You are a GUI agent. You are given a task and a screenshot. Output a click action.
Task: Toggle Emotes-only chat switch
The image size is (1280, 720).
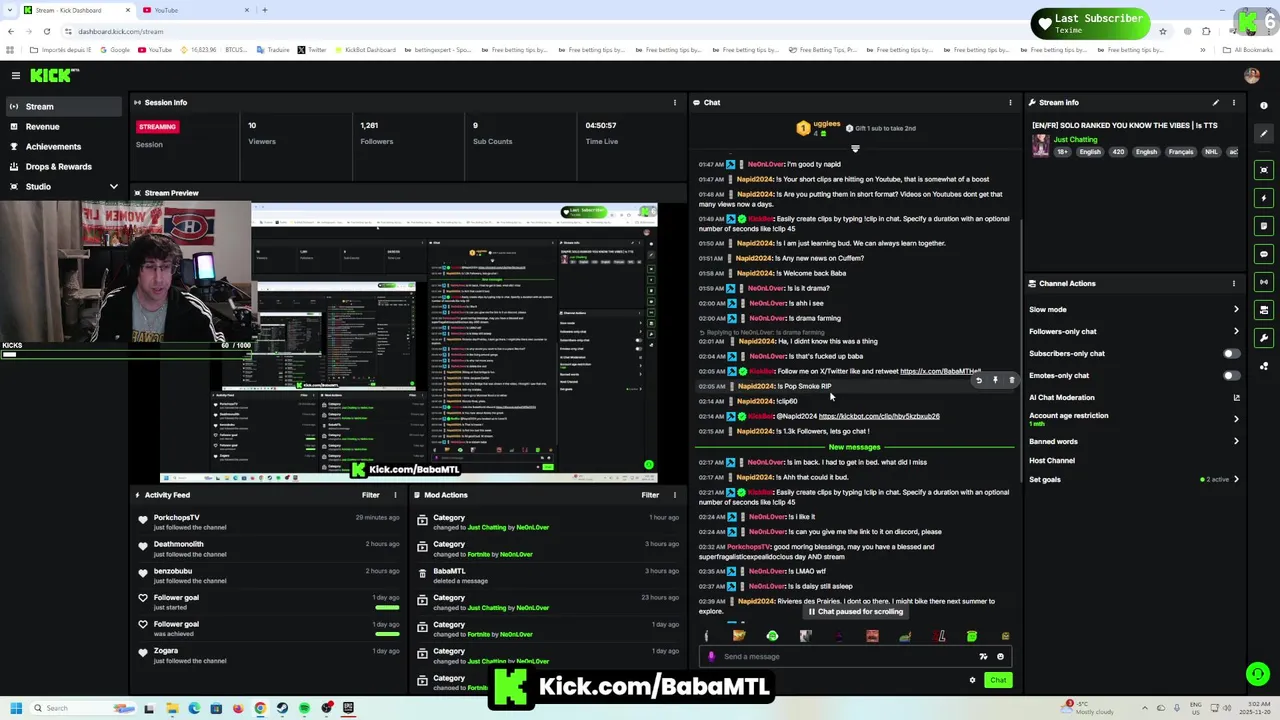pos(1231,375)
